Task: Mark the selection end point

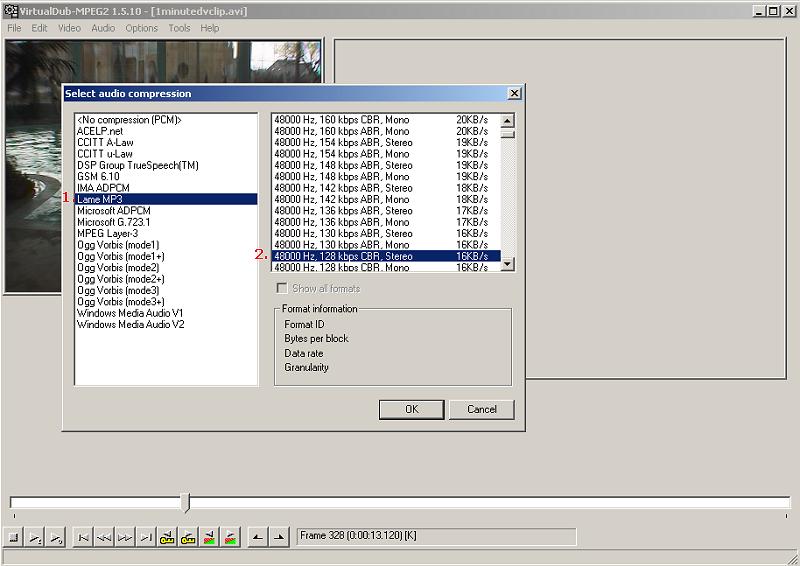Action: point(279,537)
